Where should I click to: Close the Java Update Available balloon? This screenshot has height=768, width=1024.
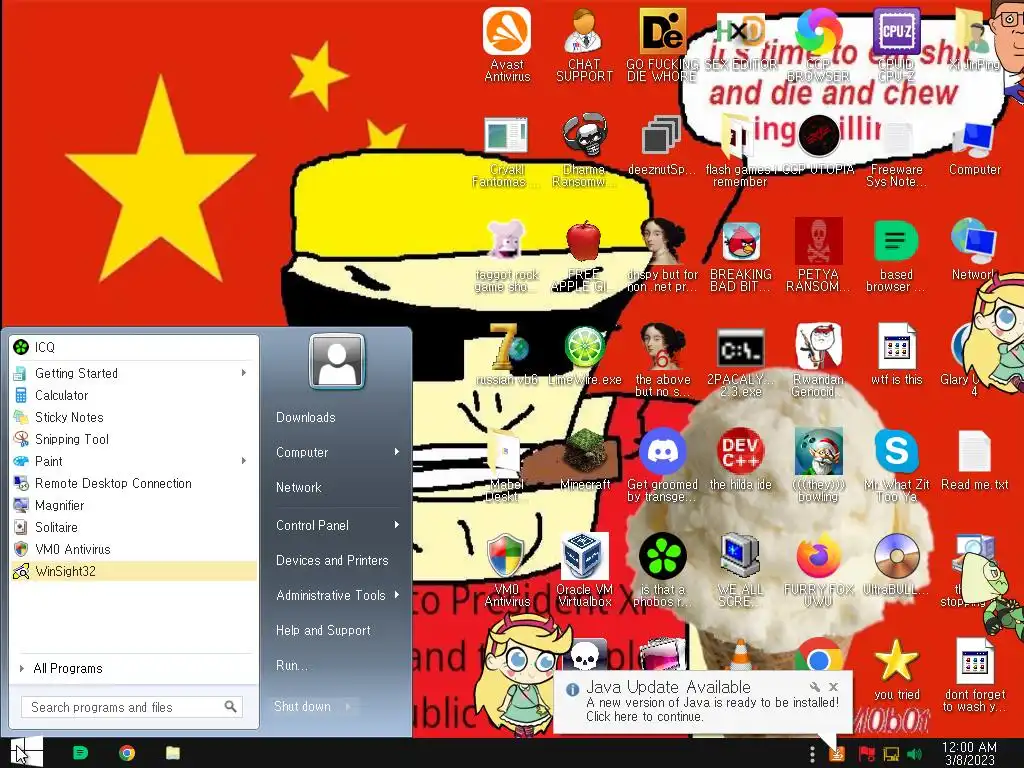[833, 686]
